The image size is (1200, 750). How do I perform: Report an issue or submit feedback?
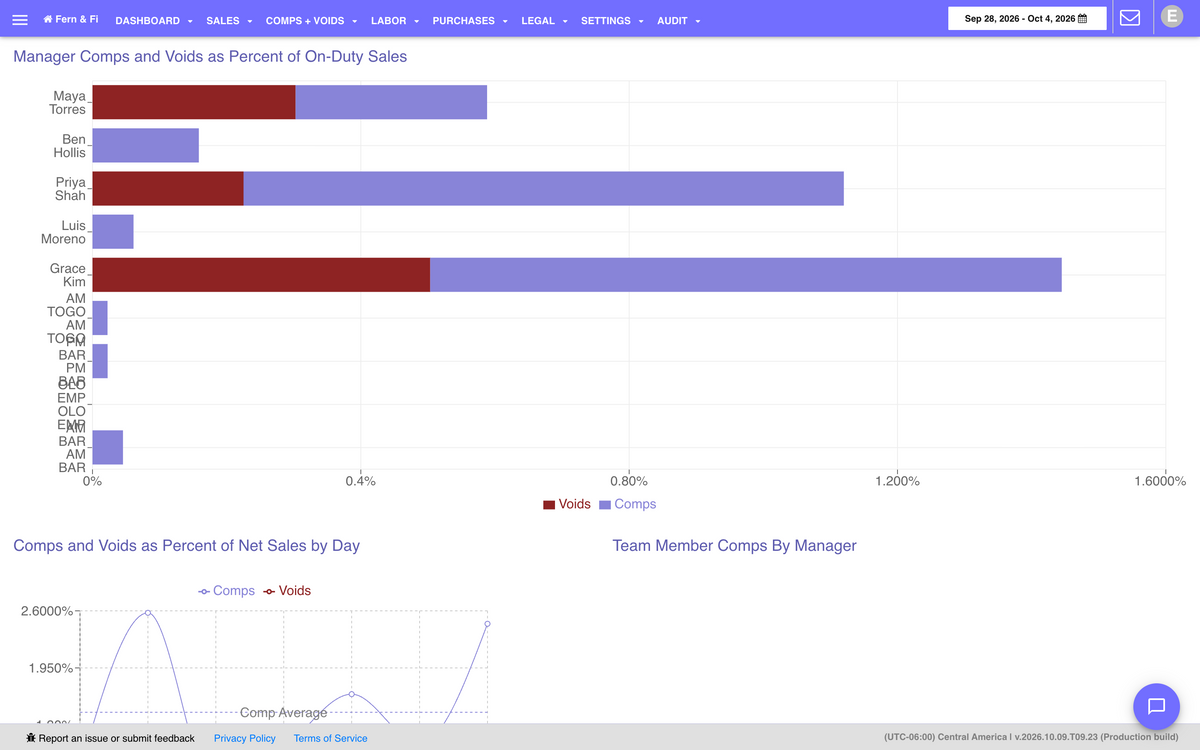[110, 738]
